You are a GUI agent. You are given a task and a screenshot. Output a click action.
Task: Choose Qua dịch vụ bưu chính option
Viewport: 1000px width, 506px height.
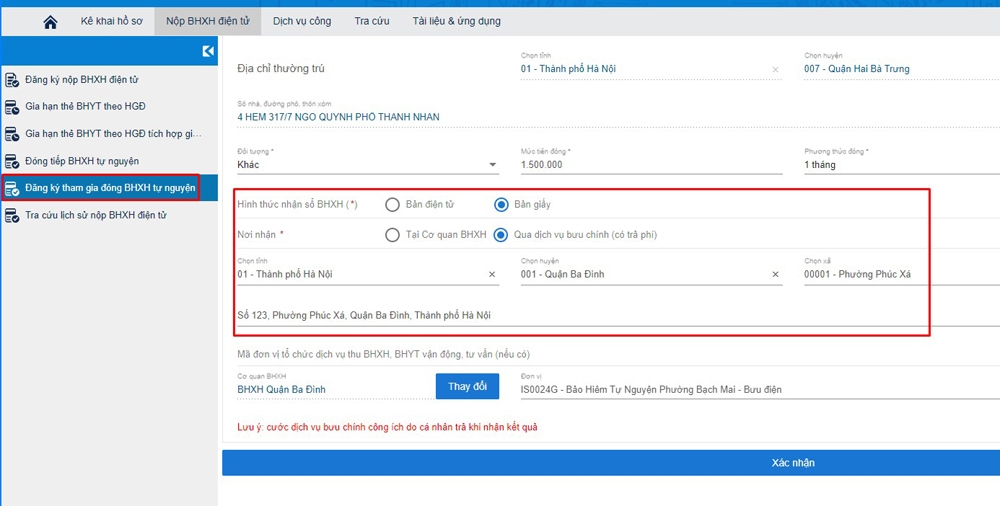click(502, 235)
